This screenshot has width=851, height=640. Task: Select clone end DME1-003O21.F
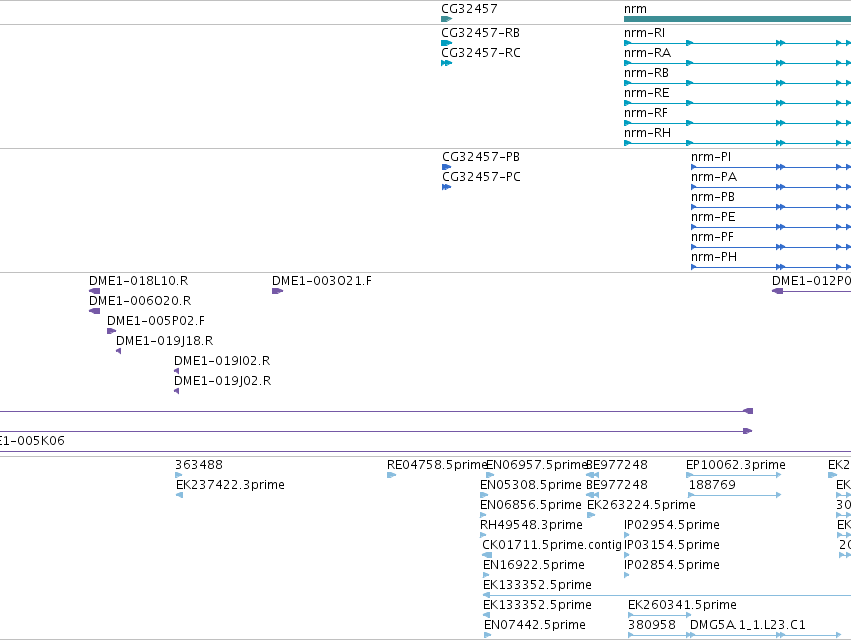coord(322,281)
